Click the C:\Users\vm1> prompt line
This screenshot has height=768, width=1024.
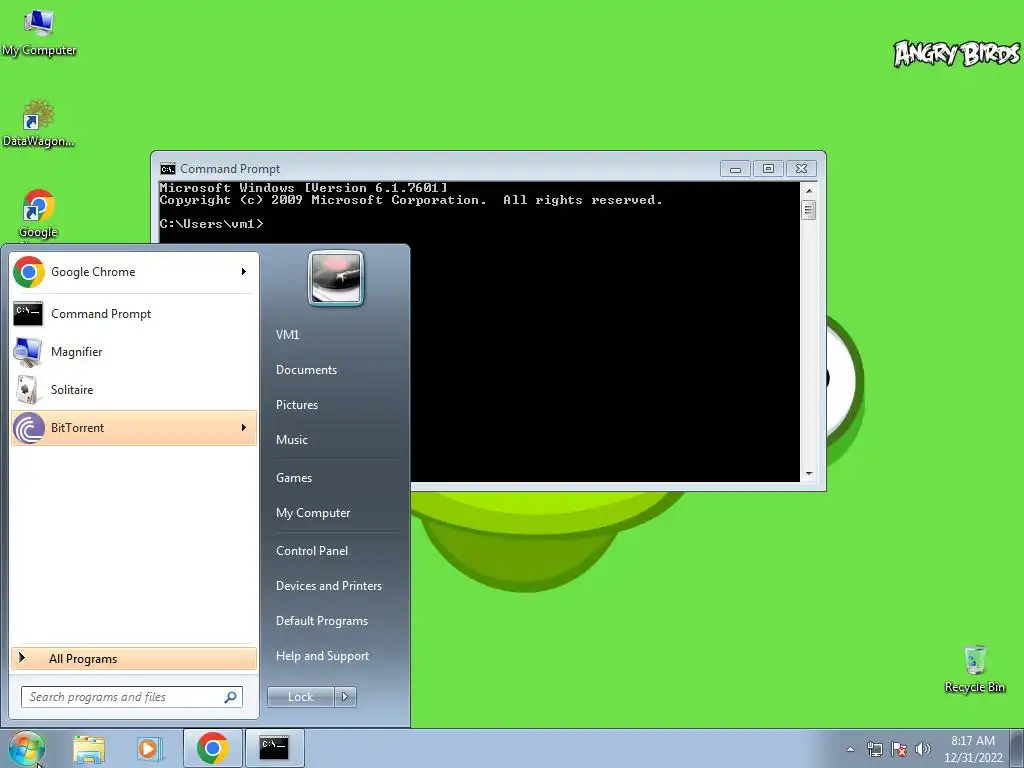(211, 224)
